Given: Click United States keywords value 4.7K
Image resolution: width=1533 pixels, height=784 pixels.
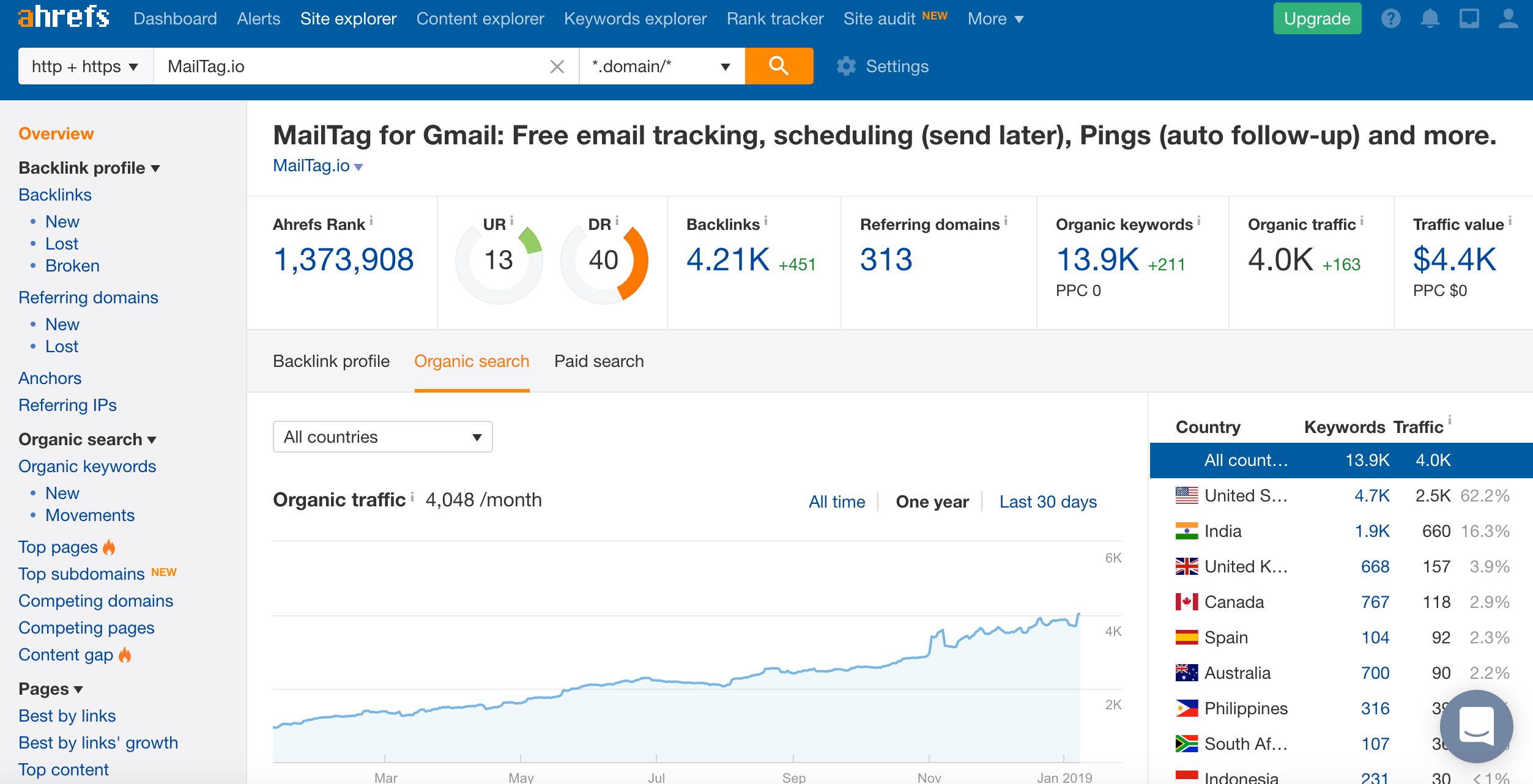Looking at the screenshot, I should click(x=1372, y=495).
